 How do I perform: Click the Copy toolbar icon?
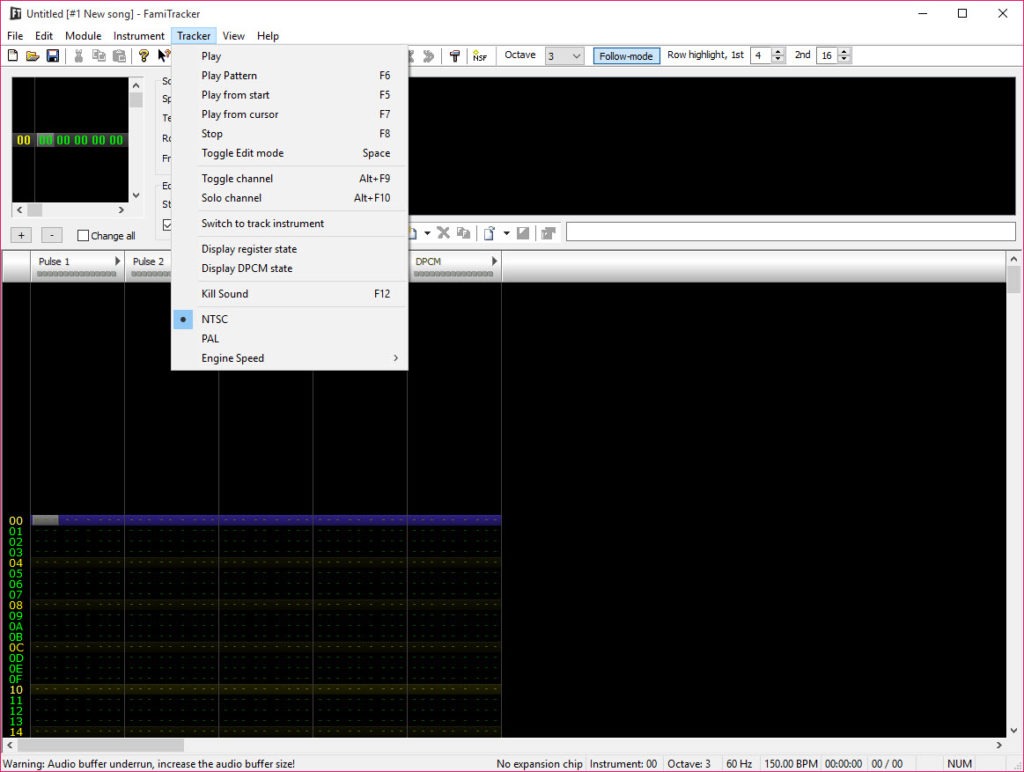[x=99, y=56]
